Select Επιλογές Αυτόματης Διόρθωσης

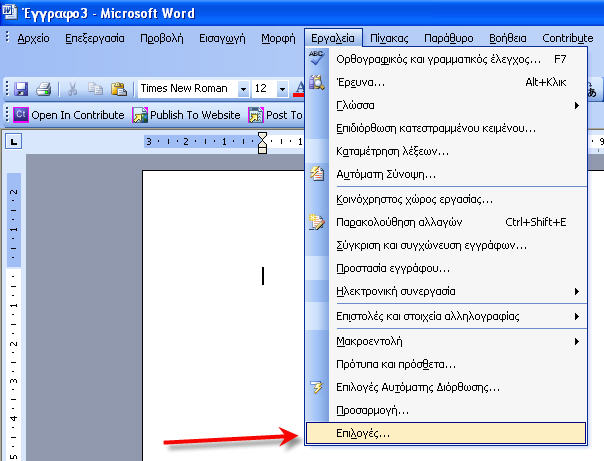[x=446, y=387]
